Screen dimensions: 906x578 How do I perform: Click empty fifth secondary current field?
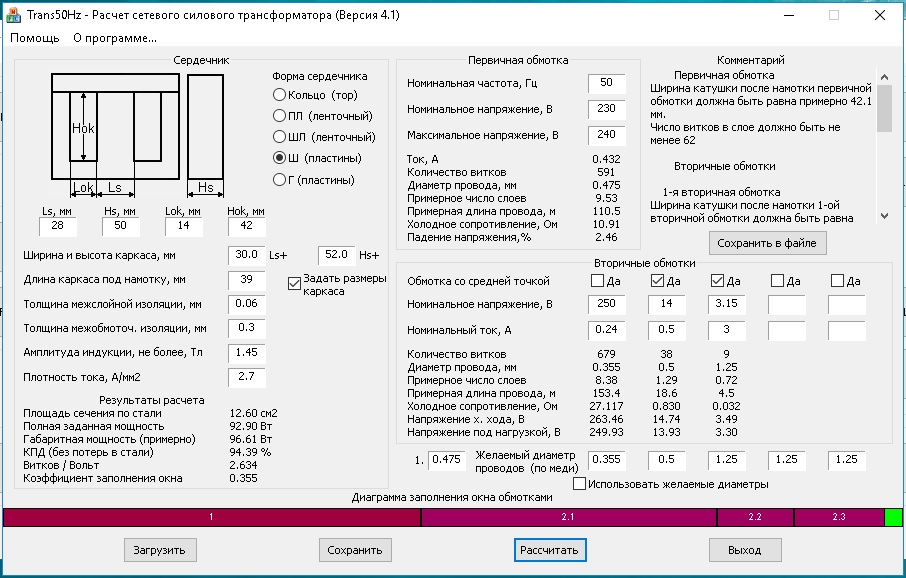tap(847, 330)
